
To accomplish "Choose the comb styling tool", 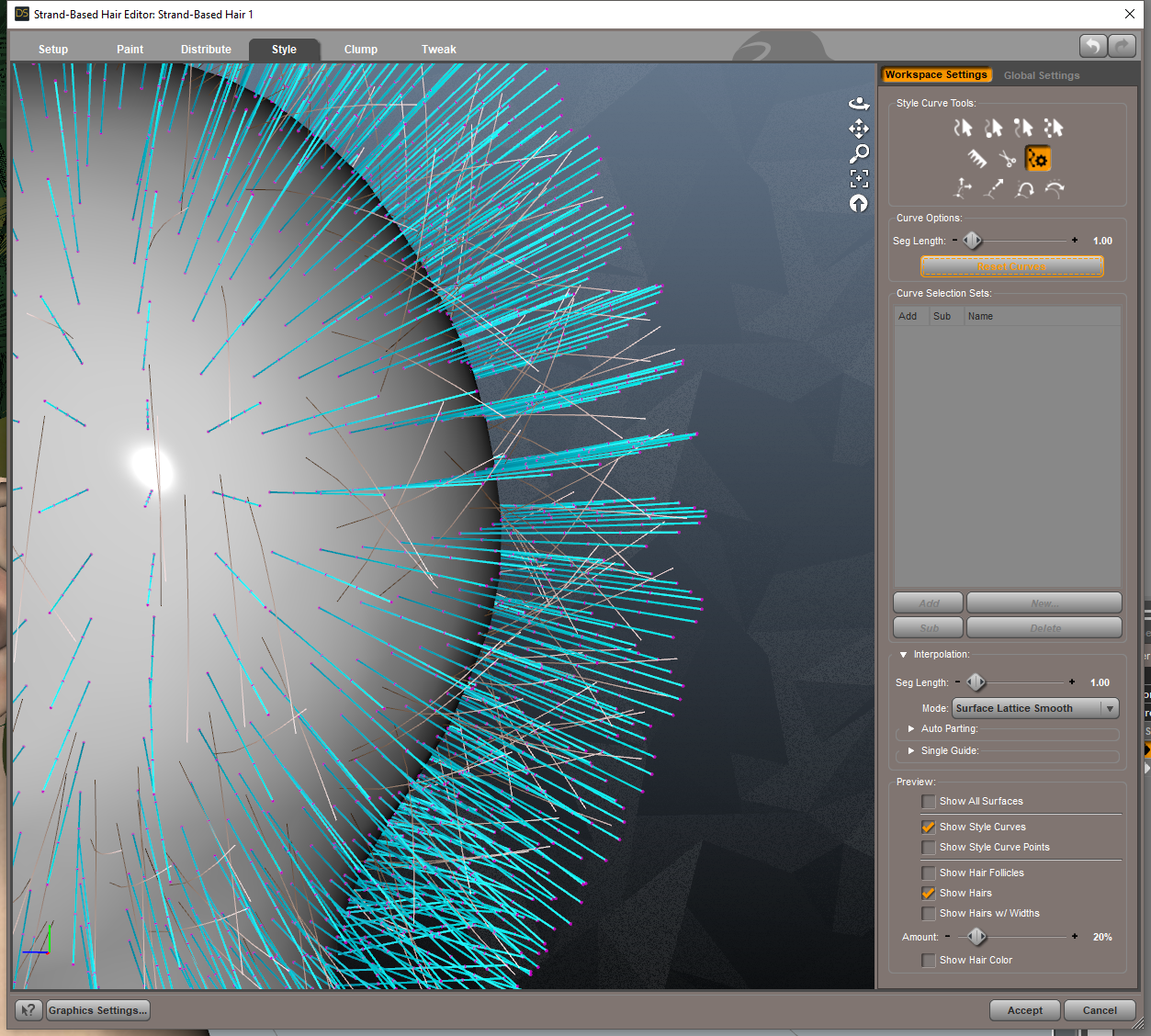I will pos(977,159).
